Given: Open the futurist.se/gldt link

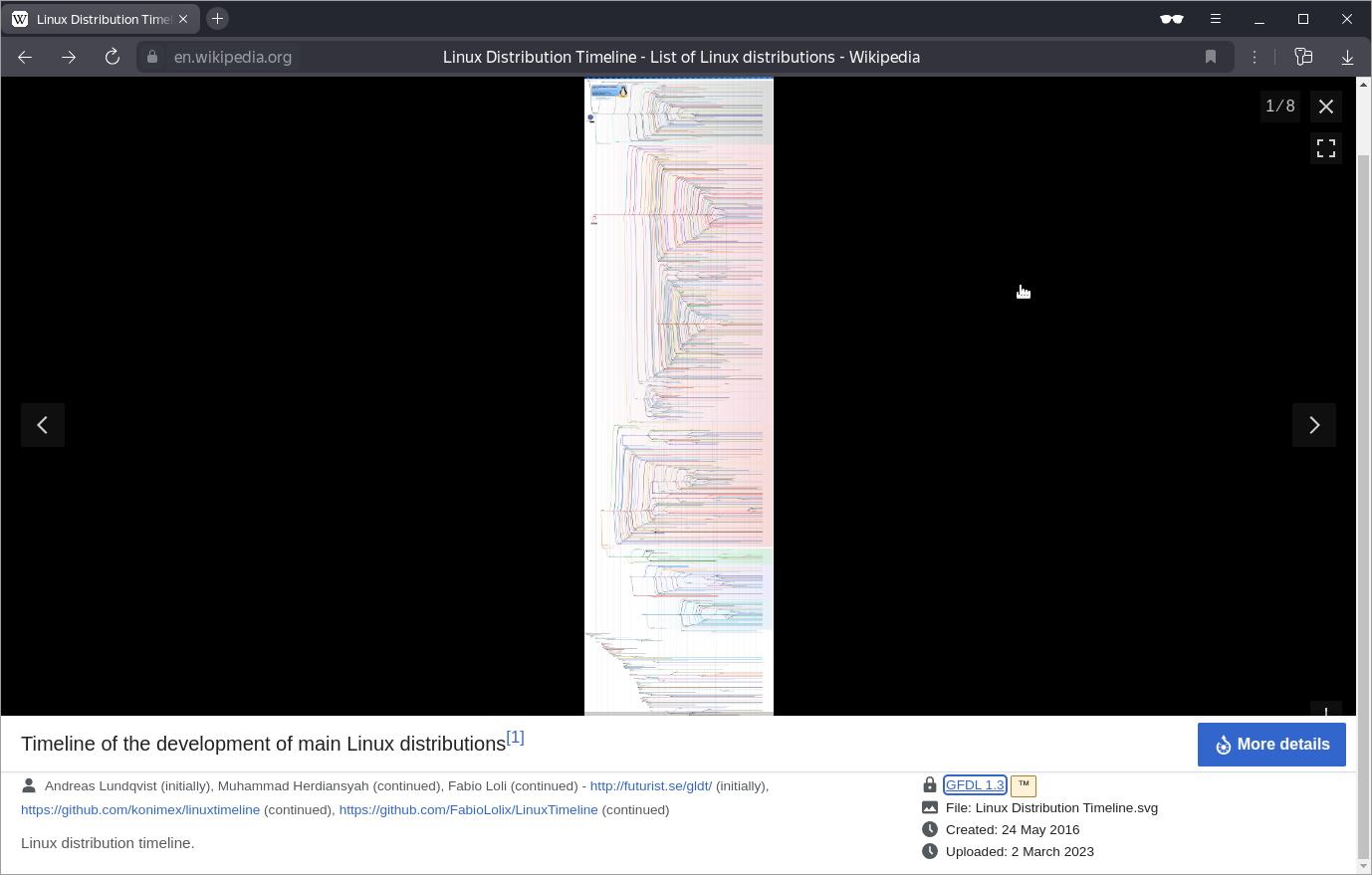Looking at the screenshot, I should tap(651, 786).
